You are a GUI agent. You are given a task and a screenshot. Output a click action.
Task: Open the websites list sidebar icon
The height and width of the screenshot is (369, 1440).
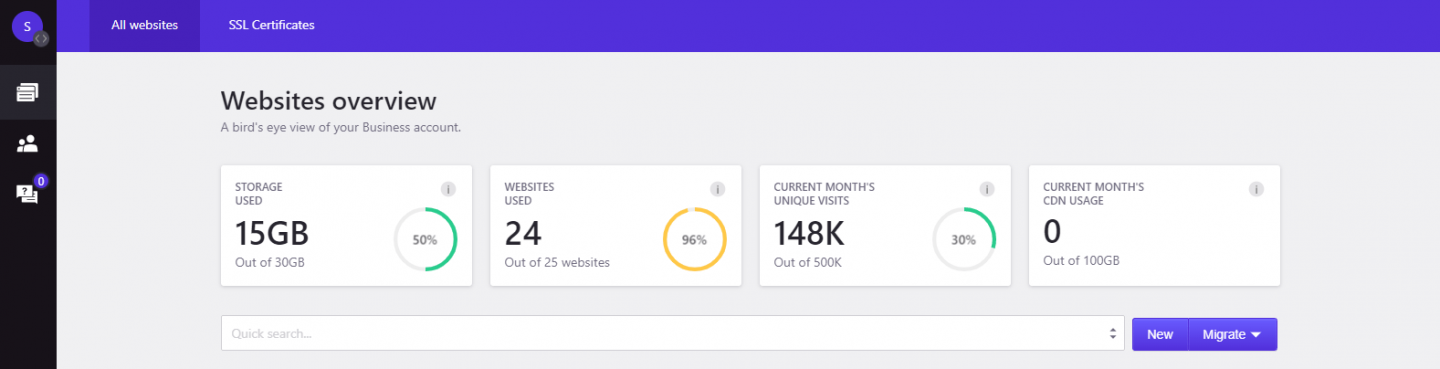click(28, 92)
